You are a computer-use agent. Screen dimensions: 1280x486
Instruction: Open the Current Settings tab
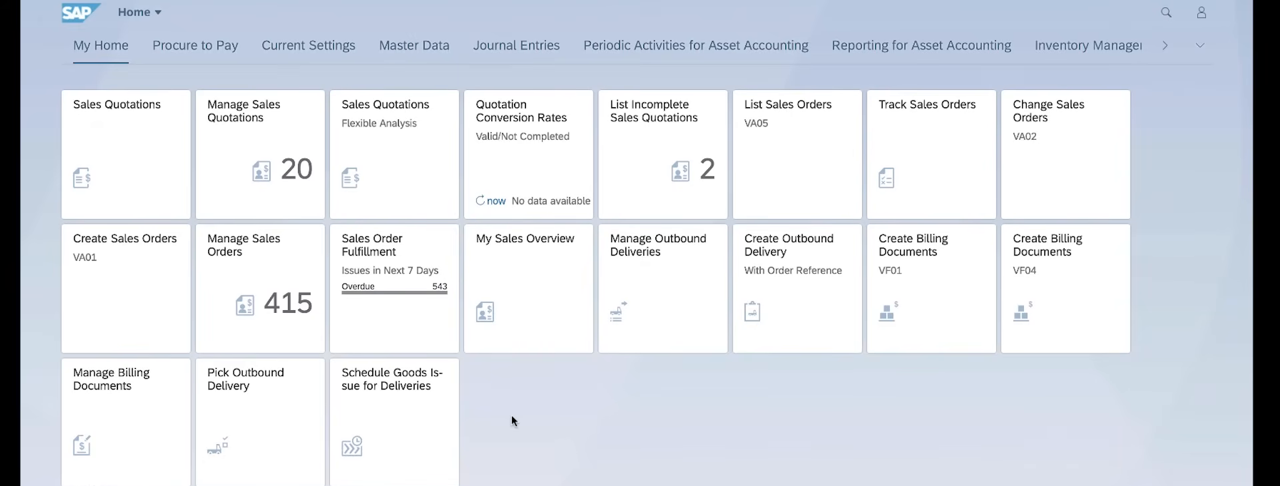click(x=308, y=45)
